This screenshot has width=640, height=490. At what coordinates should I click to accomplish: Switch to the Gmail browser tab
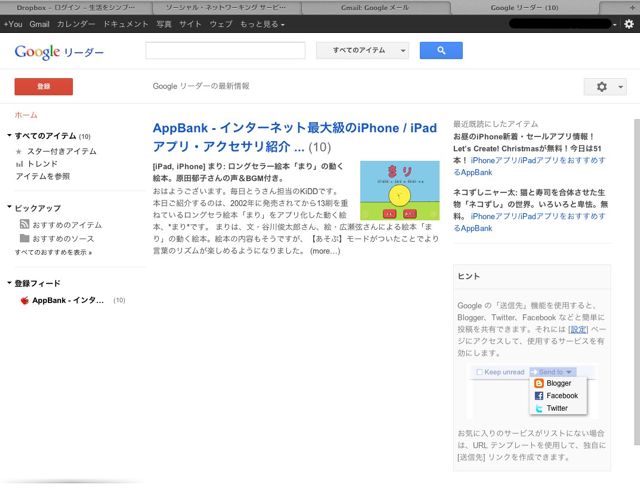375,7
